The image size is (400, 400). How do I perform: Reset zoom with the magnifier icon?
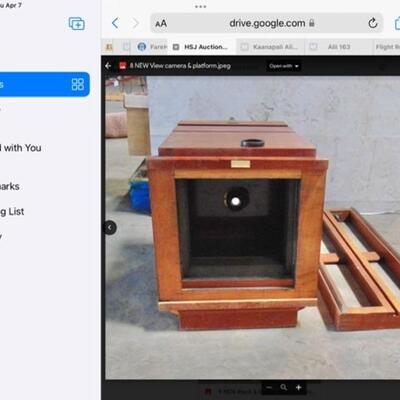[x=284, y=387]
